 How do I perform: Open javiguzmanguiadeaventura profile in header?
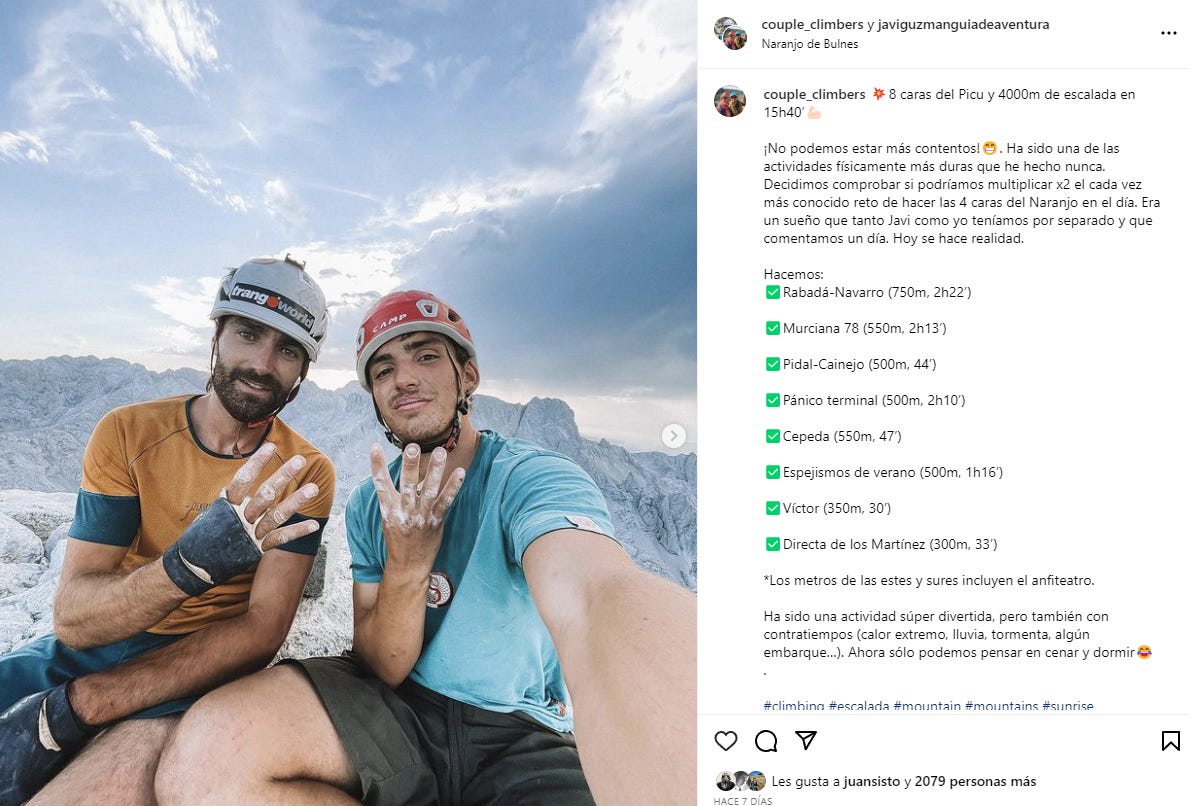pos(963,24)
